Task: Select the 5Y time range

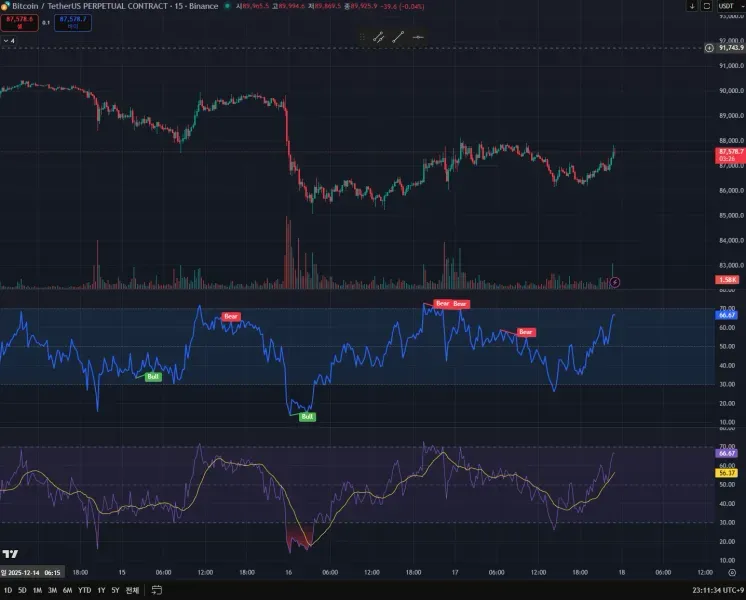Action: tap(115, 590)
